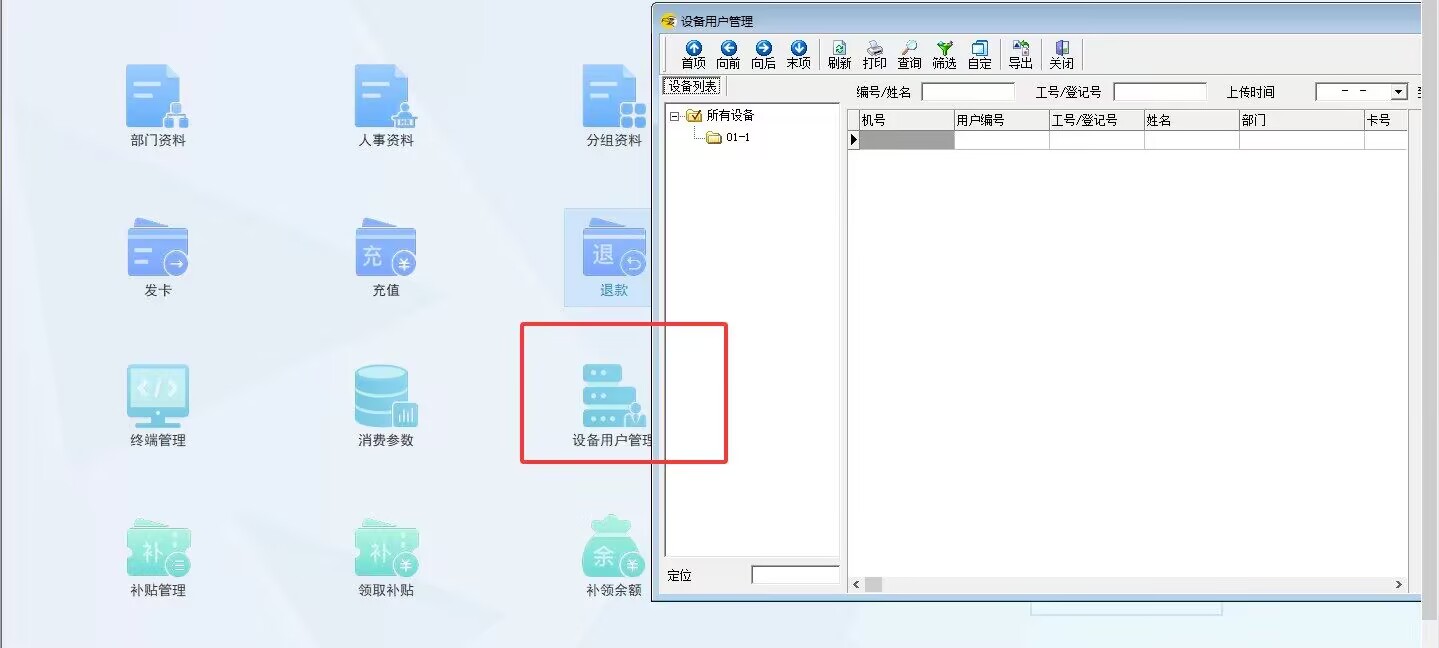
Task: Open the 自定 customize tool
Action: pos(979,54)
